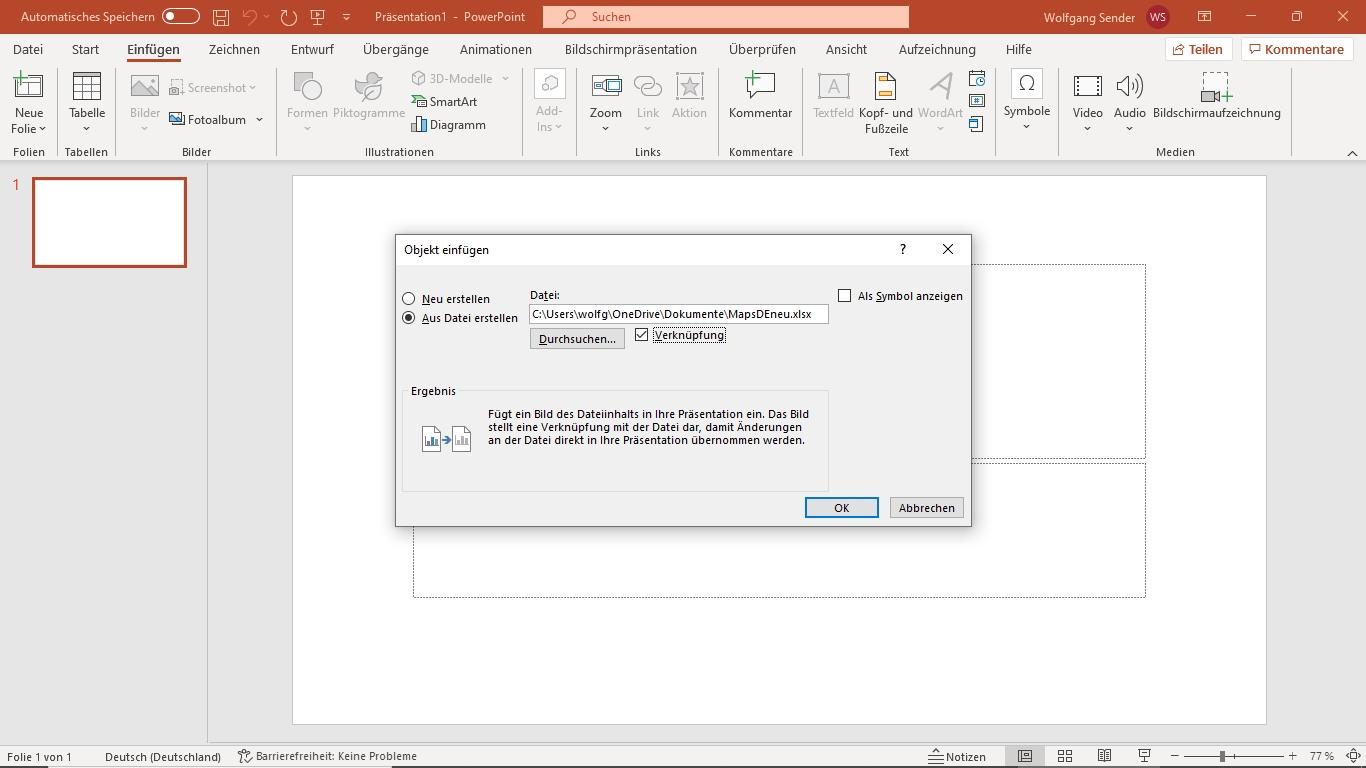Click the Abbrechen button

pyautogui.click(x=926, y=507)
